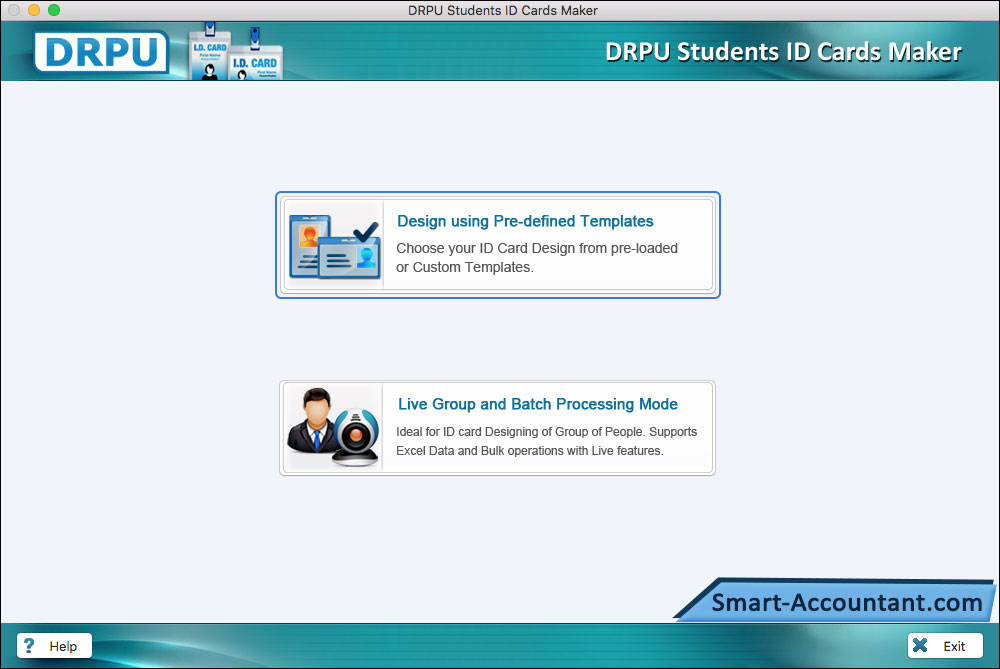Viewport: 1000px width, 669px height.
Task: Click the Help button
Action: click(54, 645)
